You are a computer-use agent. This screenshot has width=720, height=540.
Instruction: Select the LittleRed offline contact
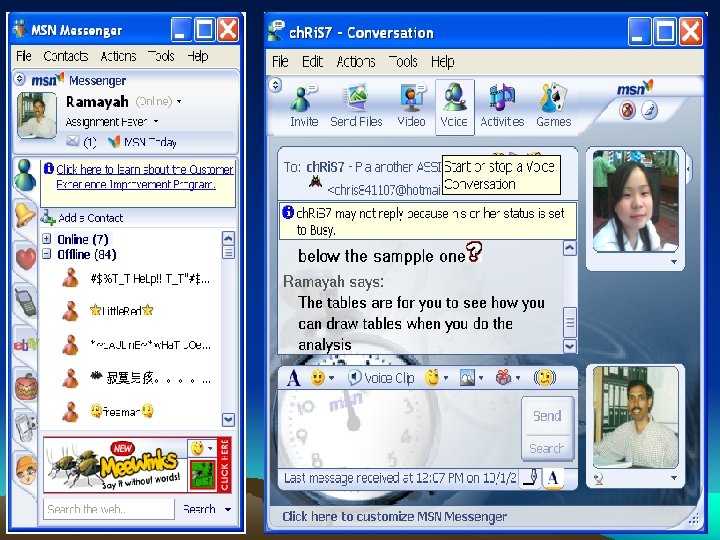click(122, 311)
